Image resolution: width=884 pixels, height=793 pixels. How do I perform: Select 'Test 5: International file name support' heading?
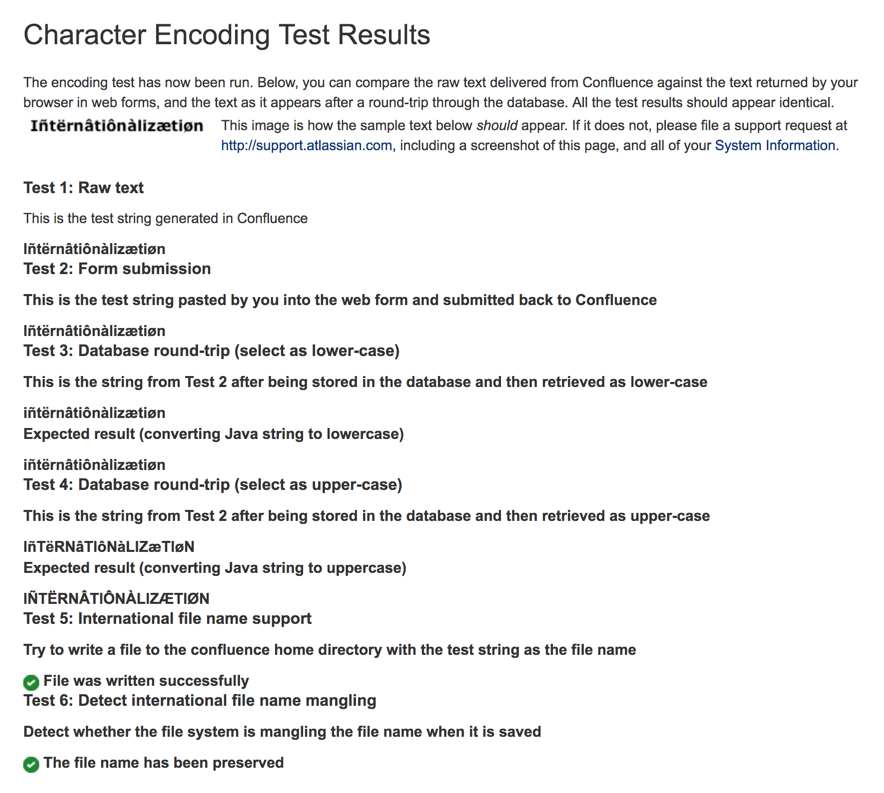point(167,619)
